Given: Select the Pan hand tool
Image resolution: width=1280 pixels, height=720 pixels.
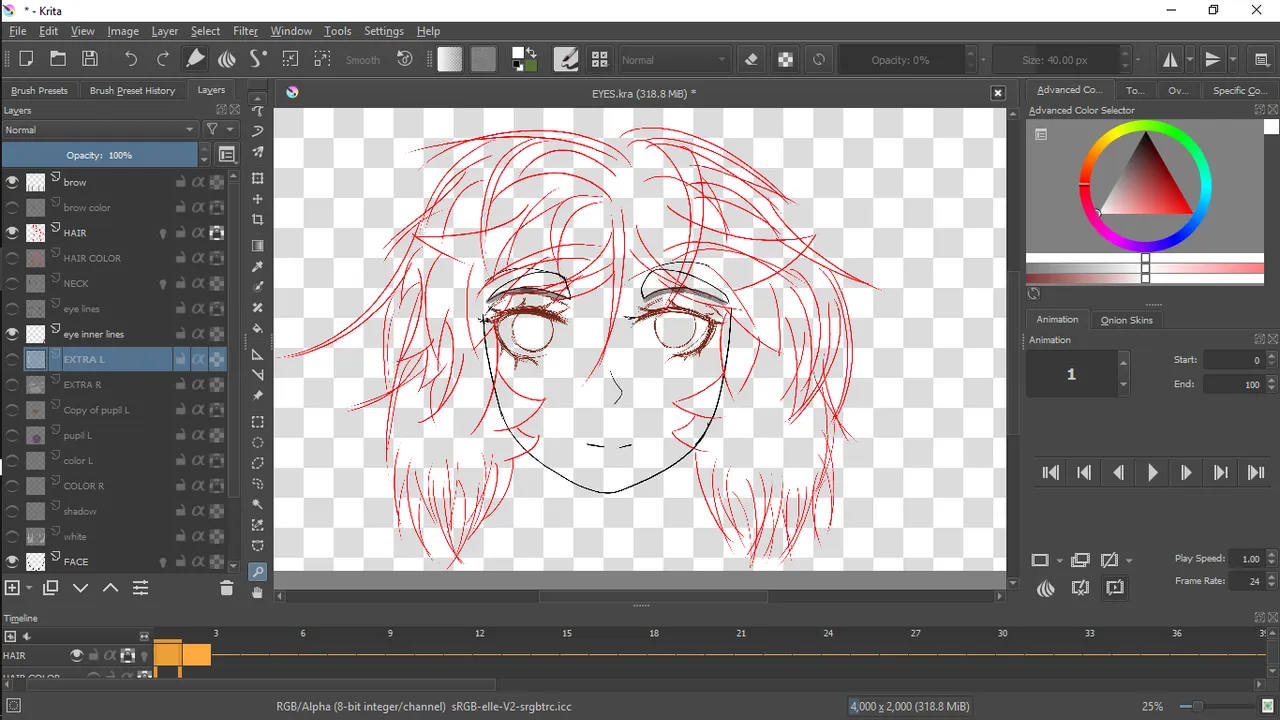Looking at the screenshot, I should tap(258, 592).
